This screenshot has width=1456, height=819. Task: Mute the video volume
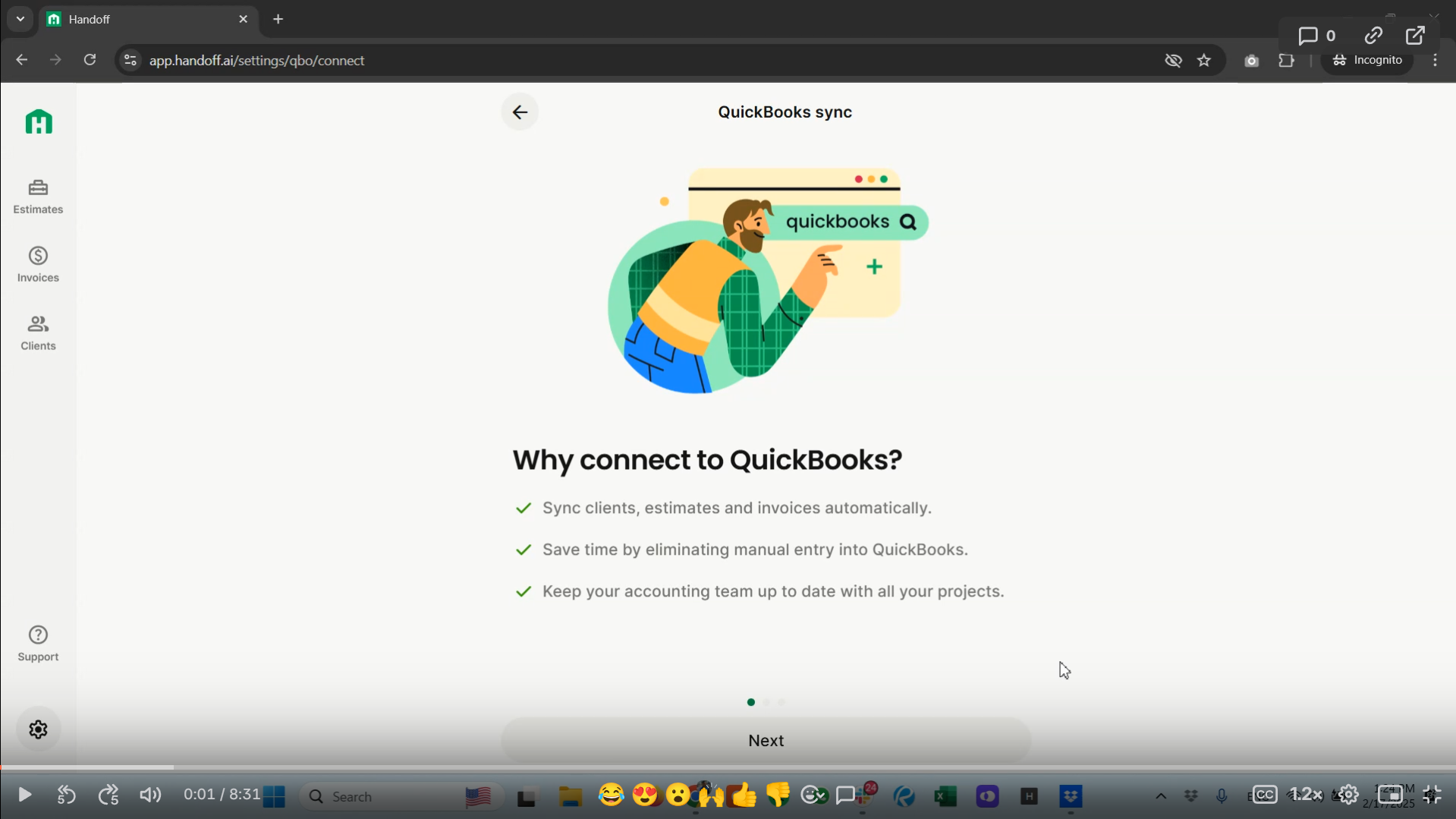pyautogui.click(x=150, y=795)
